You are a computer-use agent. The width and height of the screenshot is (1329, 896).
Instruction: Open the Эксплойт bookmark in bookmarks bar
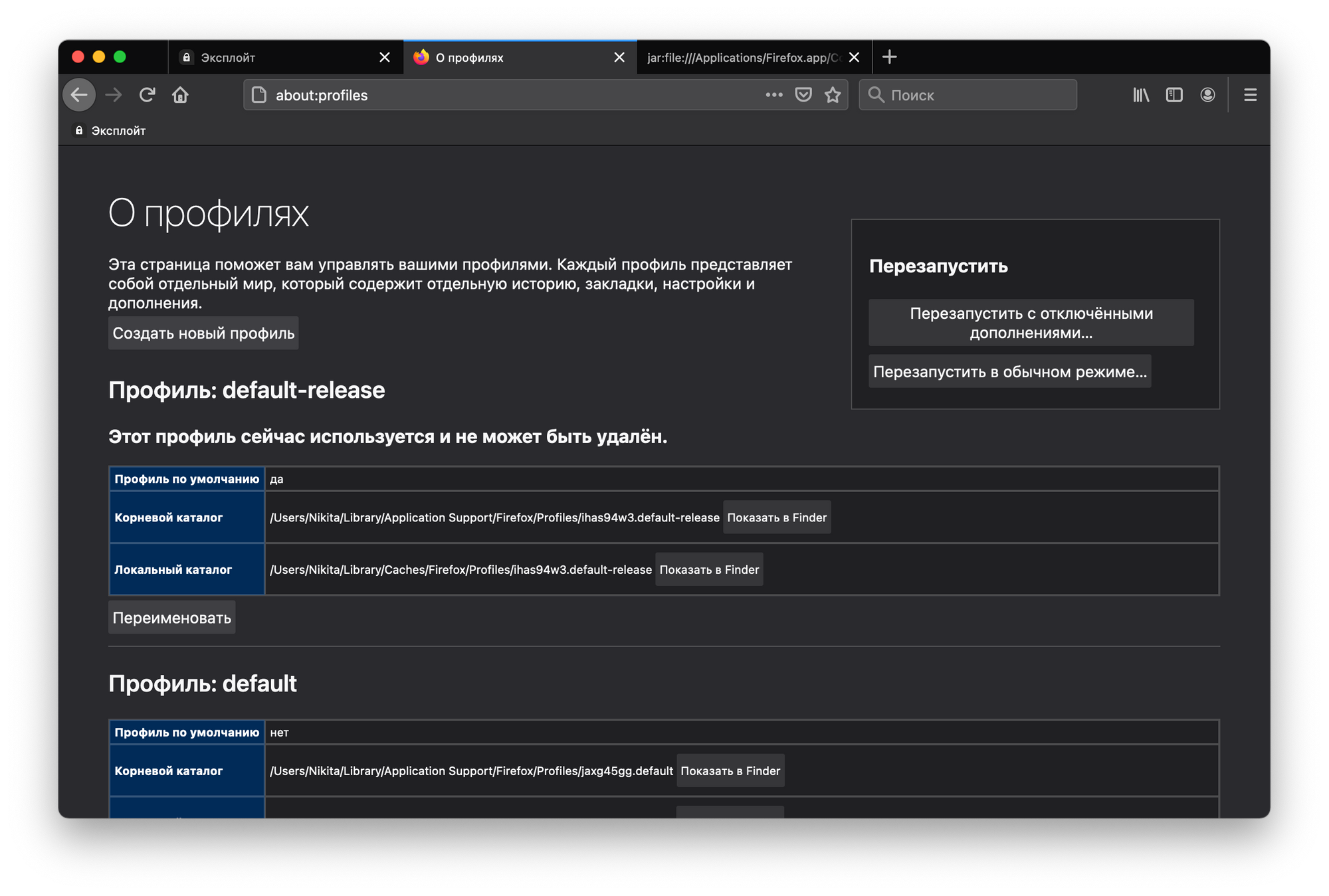pos(110,131)
